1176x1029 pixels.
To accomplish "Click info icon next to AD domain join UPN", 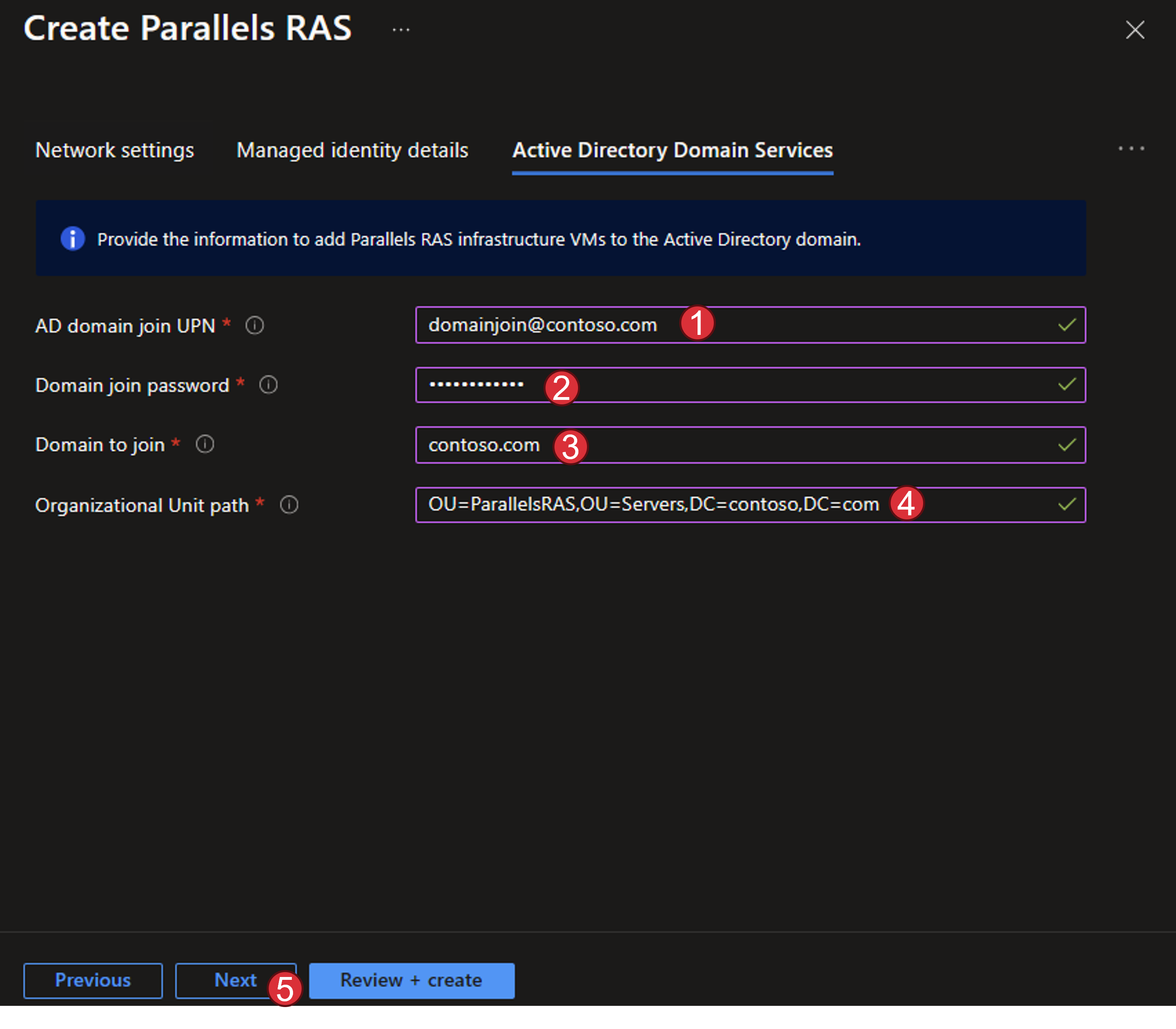I will click(254, 326).
